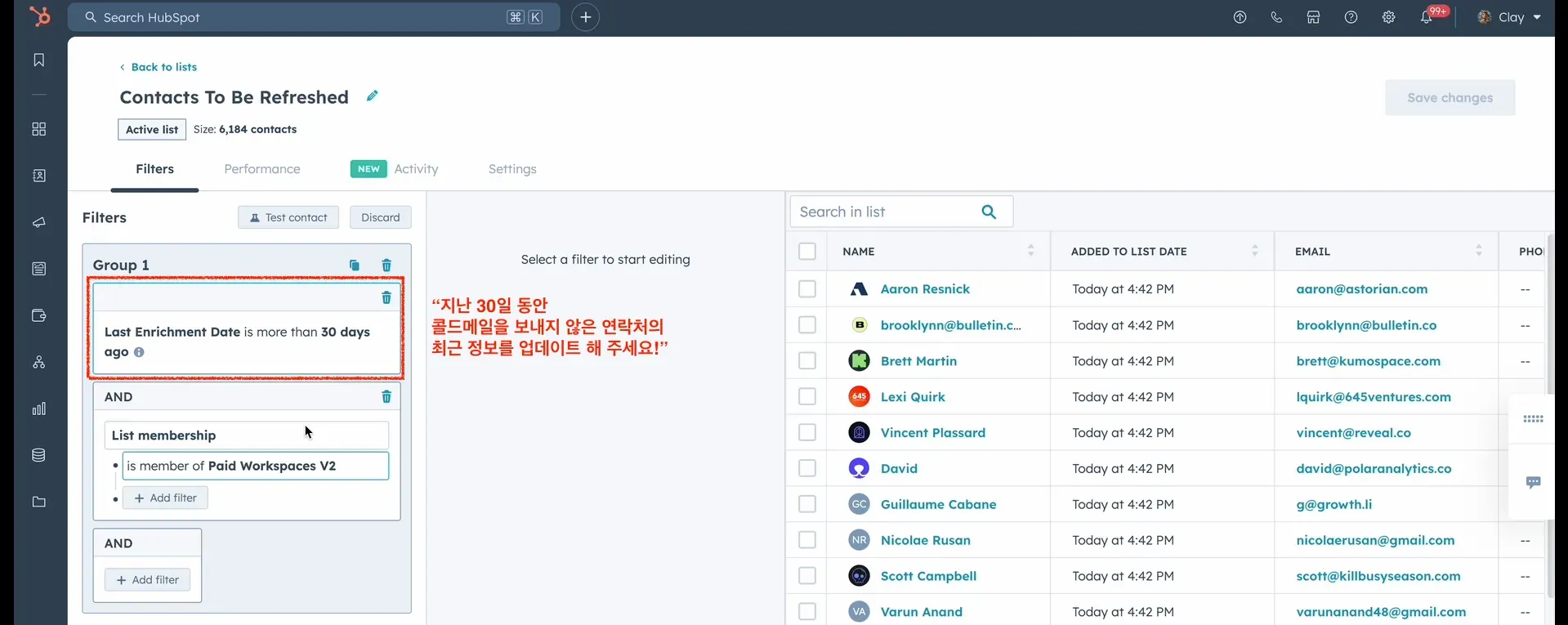Select the Lexi Quirk row checkbox
The height and width of the screenshot is (625, 1568).
[807, 397]
